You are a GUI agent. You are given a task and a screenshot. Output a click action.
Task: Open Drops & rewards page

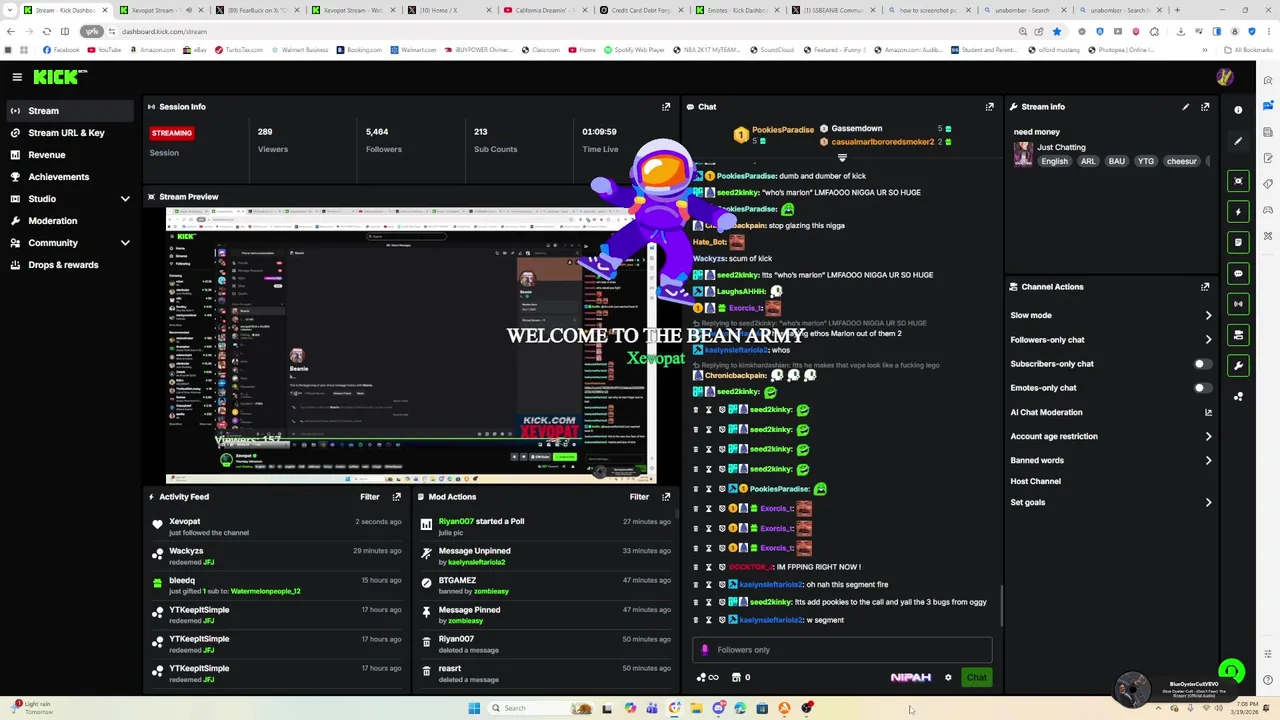pos(70,265)
